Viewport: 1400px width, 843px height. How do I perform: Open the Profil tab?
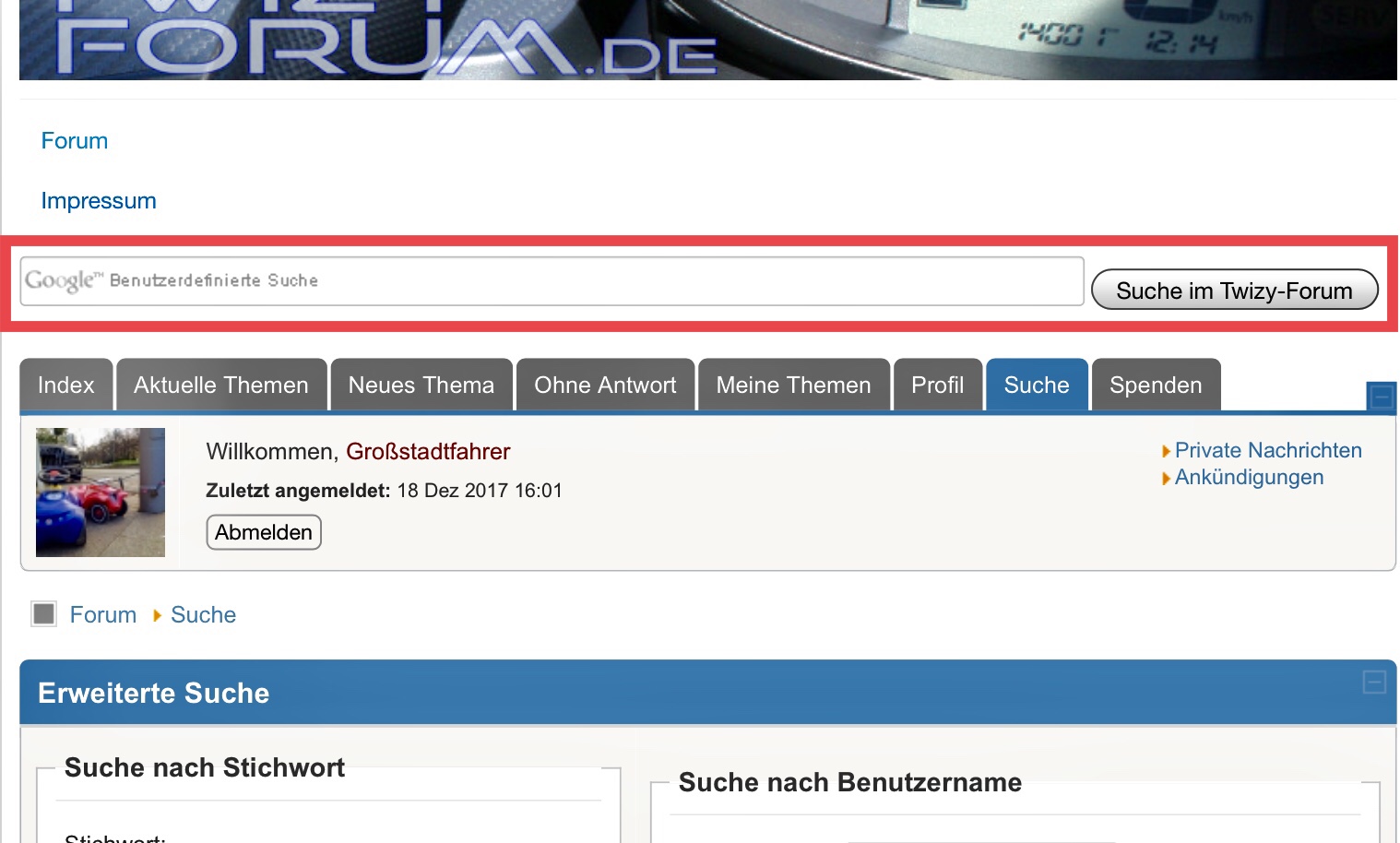(x=937, y=386)
